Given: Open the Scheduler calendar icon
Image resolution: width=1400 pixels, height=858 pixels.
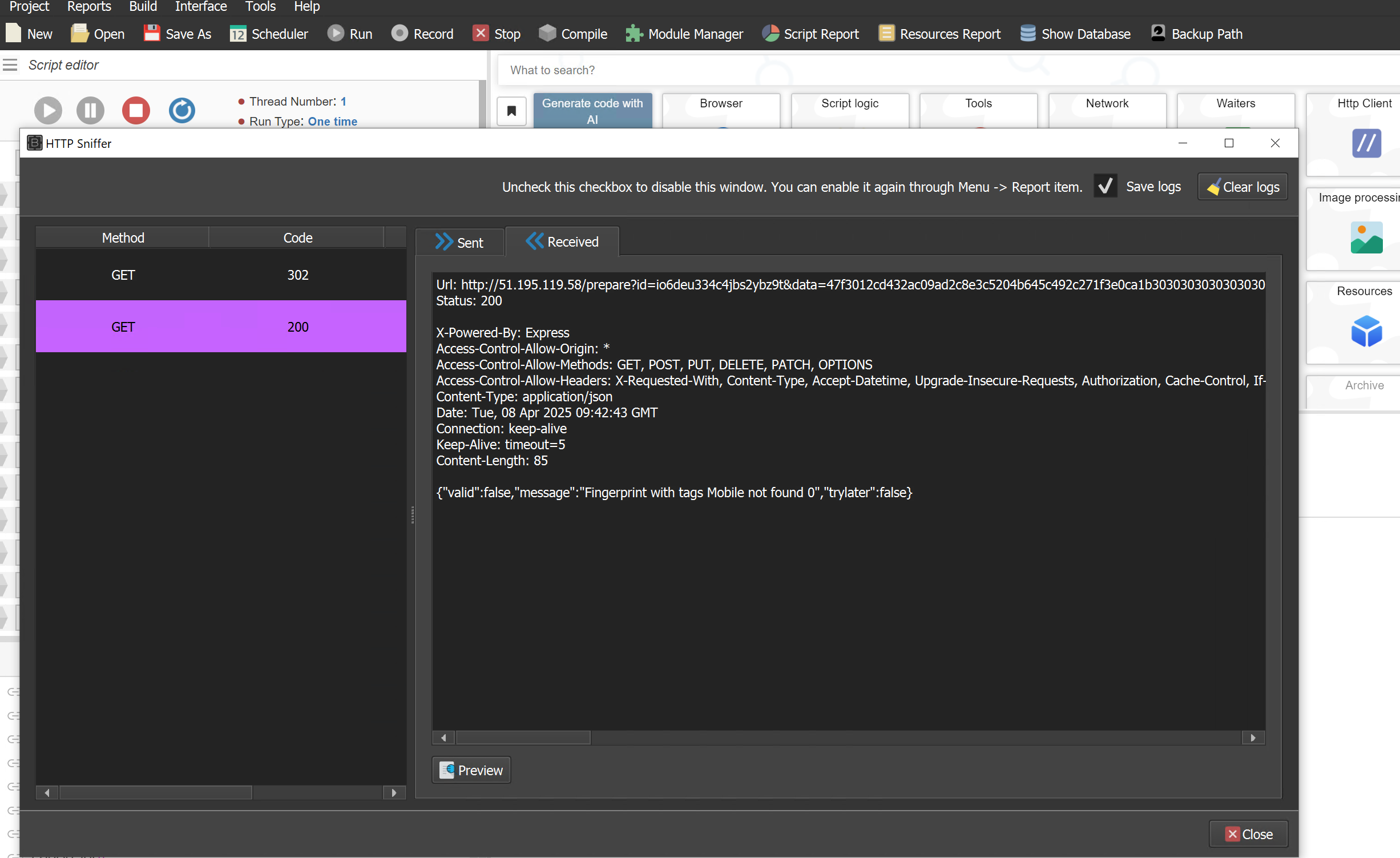Looking at the screenshot, I should pyautogui.click(x=237, y=34).
